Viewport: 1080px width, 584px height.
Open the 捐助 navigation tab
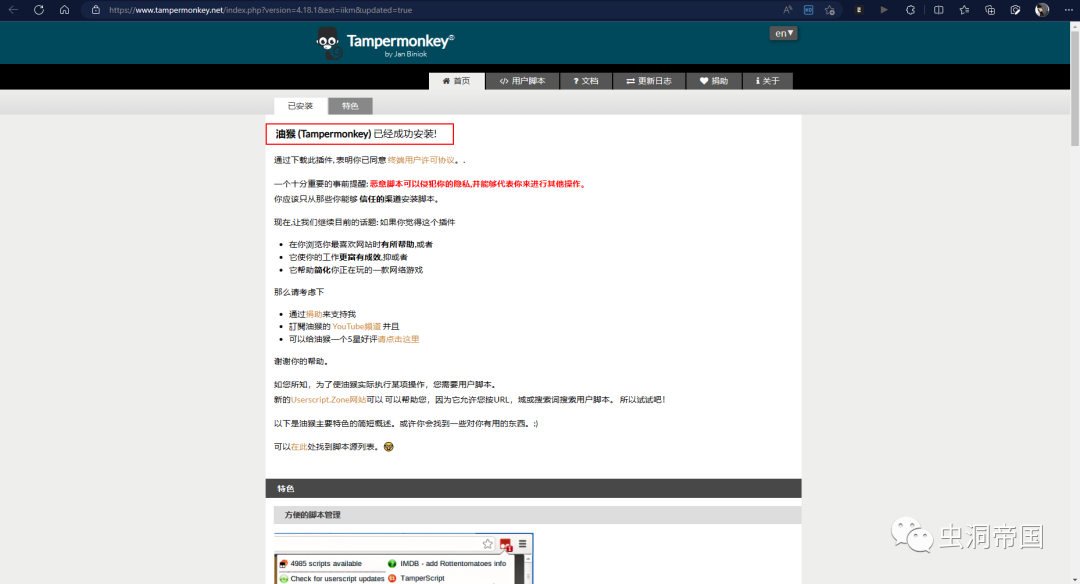point(714,81)
